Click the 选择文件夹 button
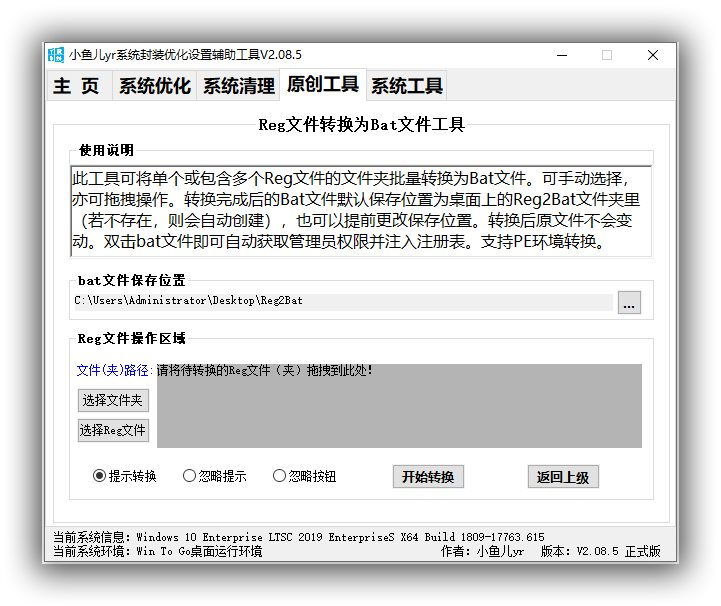The image size is (721, 606). [x=113, y=400]
